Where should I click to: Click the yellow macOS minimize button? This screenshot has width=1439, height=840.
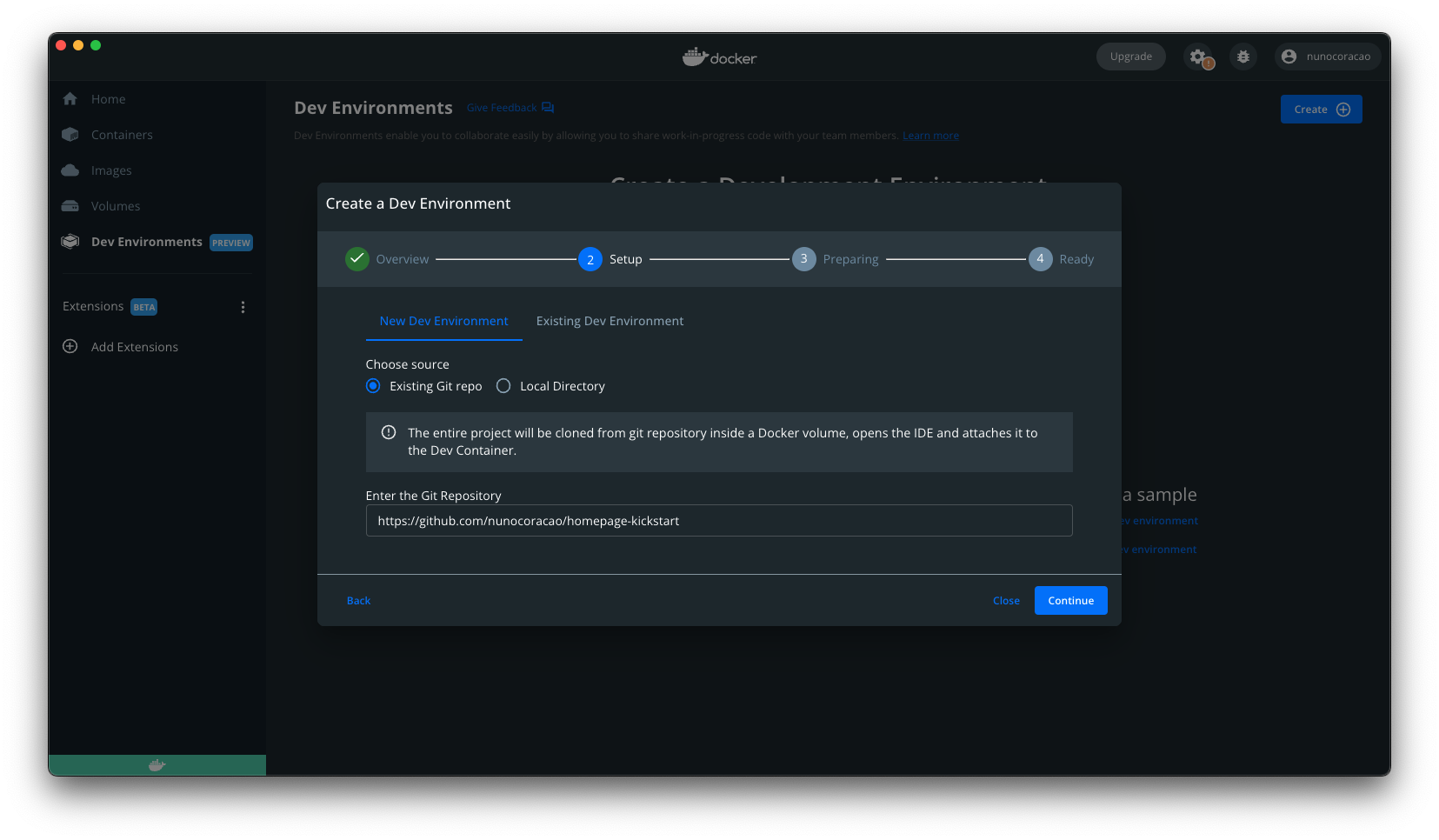click(78, 45)
